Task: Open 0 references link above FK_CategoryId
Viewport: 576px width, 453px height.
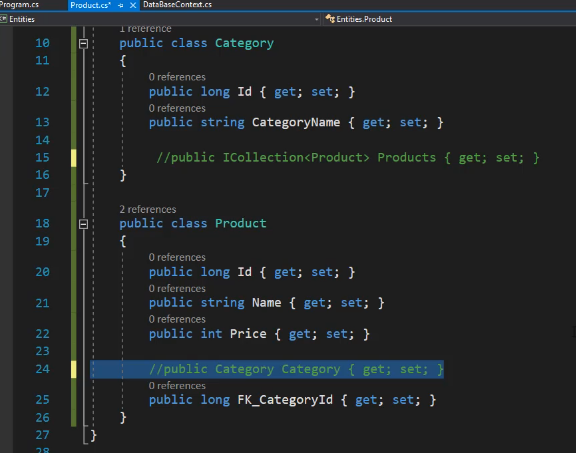Action: (177, 386)
